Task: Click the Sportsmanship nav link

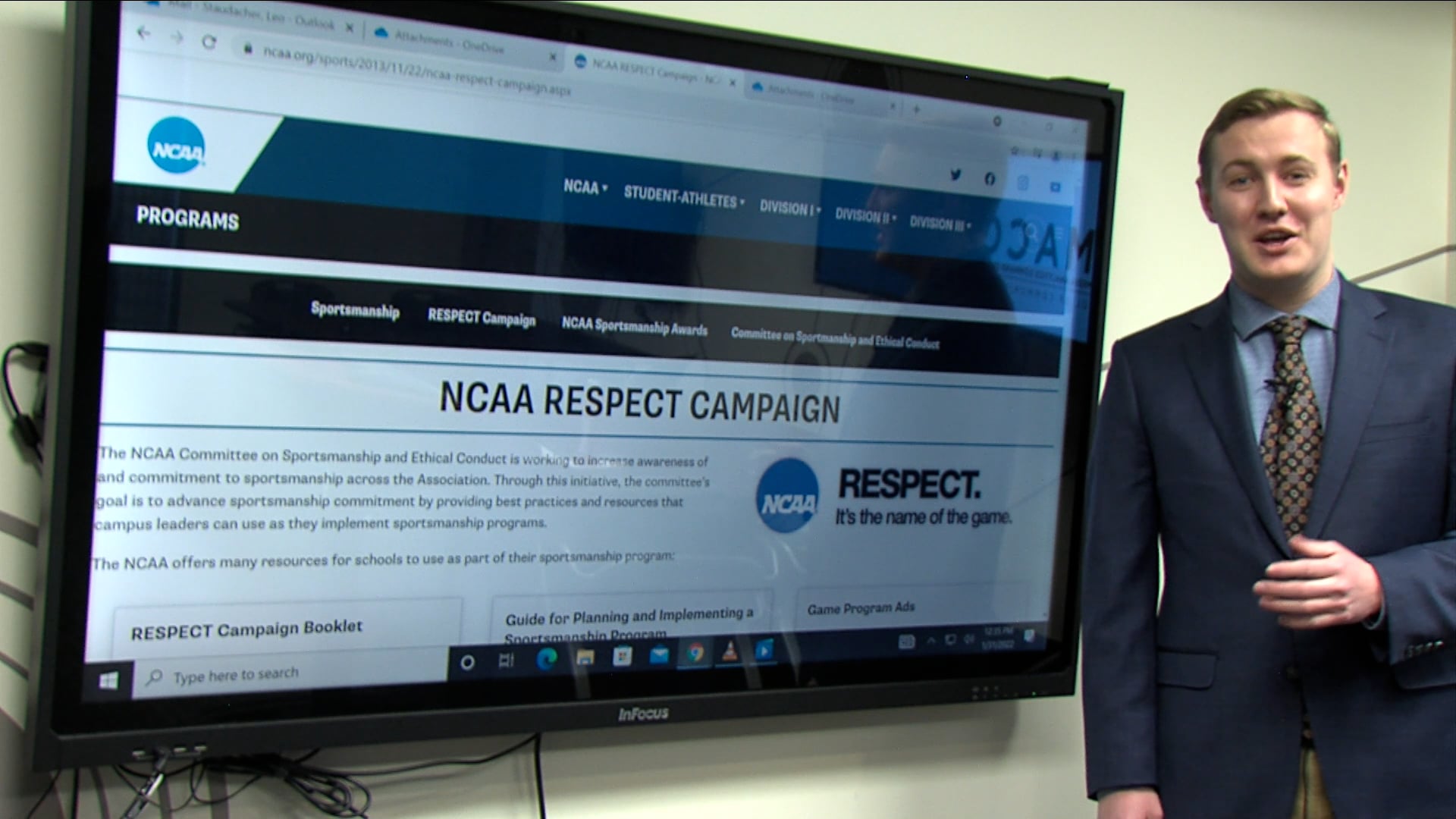Action: coord(355,310)
